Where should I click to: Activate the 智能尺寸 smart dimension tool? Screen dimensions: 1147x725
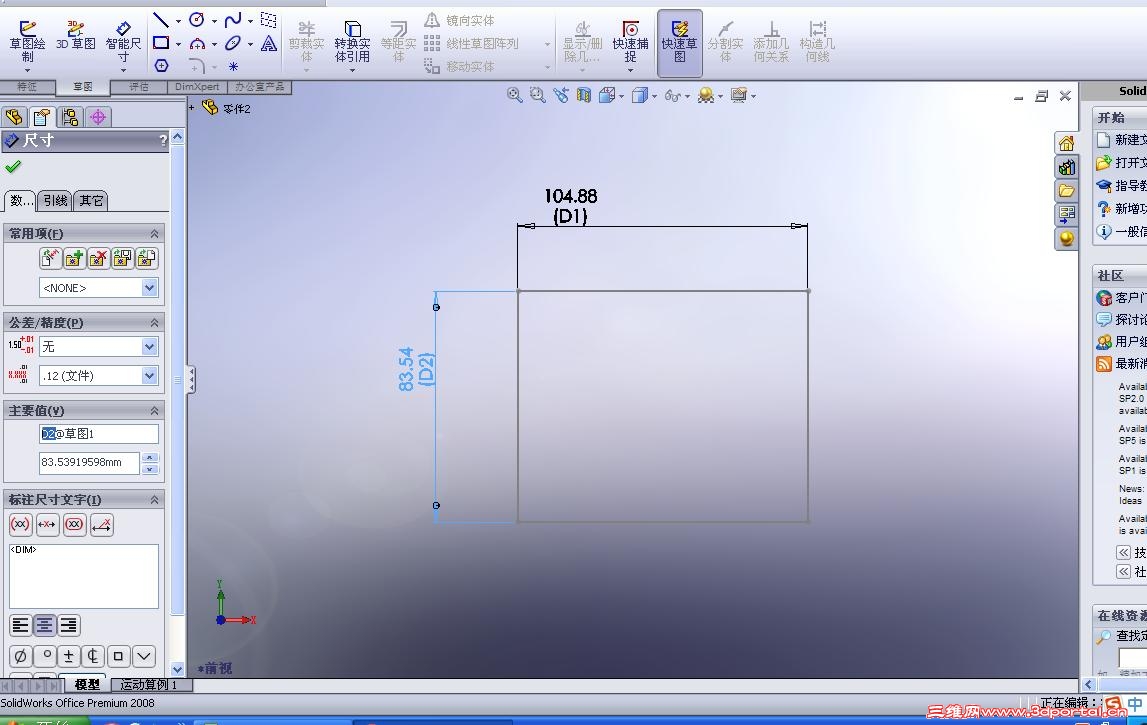click(x=123, y=42)
